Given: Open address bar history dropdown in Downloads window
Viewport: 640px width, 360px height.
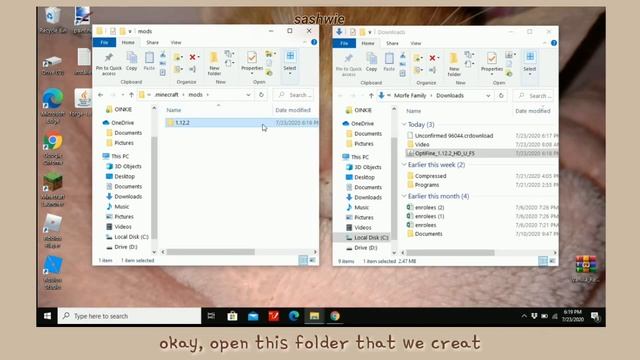Looking at the screenshot, I should 488,96.
